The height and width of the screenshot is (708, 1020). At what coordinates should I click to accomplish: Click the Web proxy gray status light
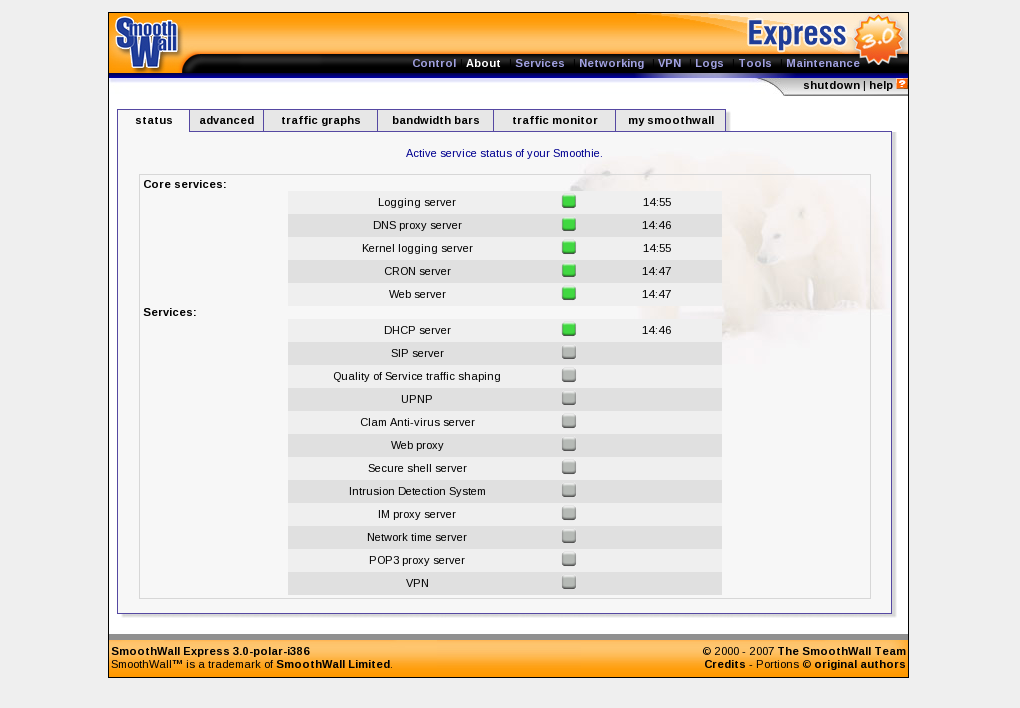569,444
